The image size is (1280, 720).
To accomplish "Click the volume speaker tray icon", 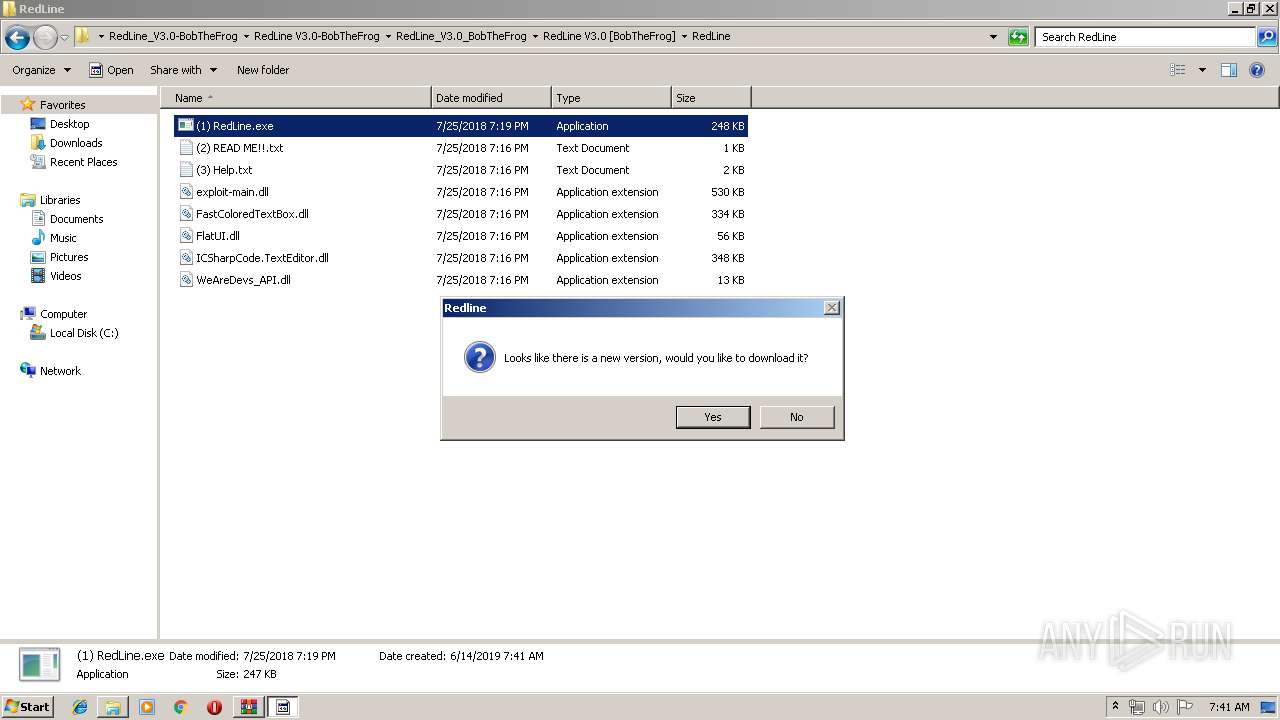I will point(1160,707).
